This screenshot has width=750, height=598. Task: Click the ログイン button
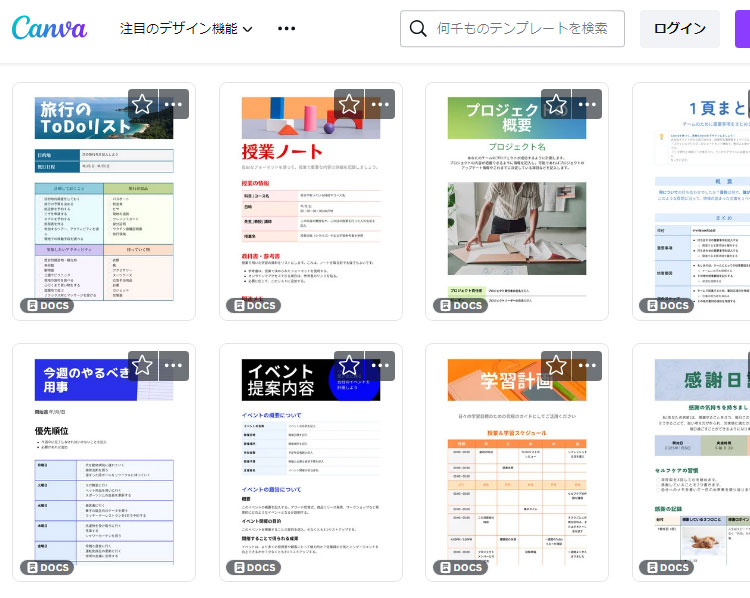click(680, 29)
